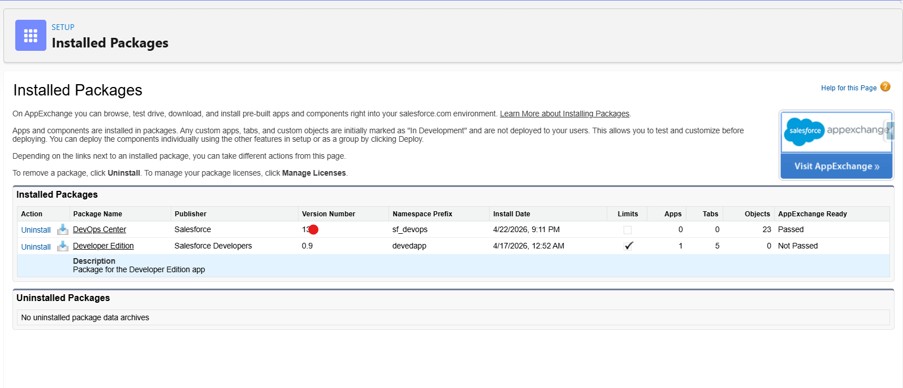The height and width of the screenshot is (388, 903).
Task: Click the Namespace Prefix column header
Action: [x=422, y=214]
